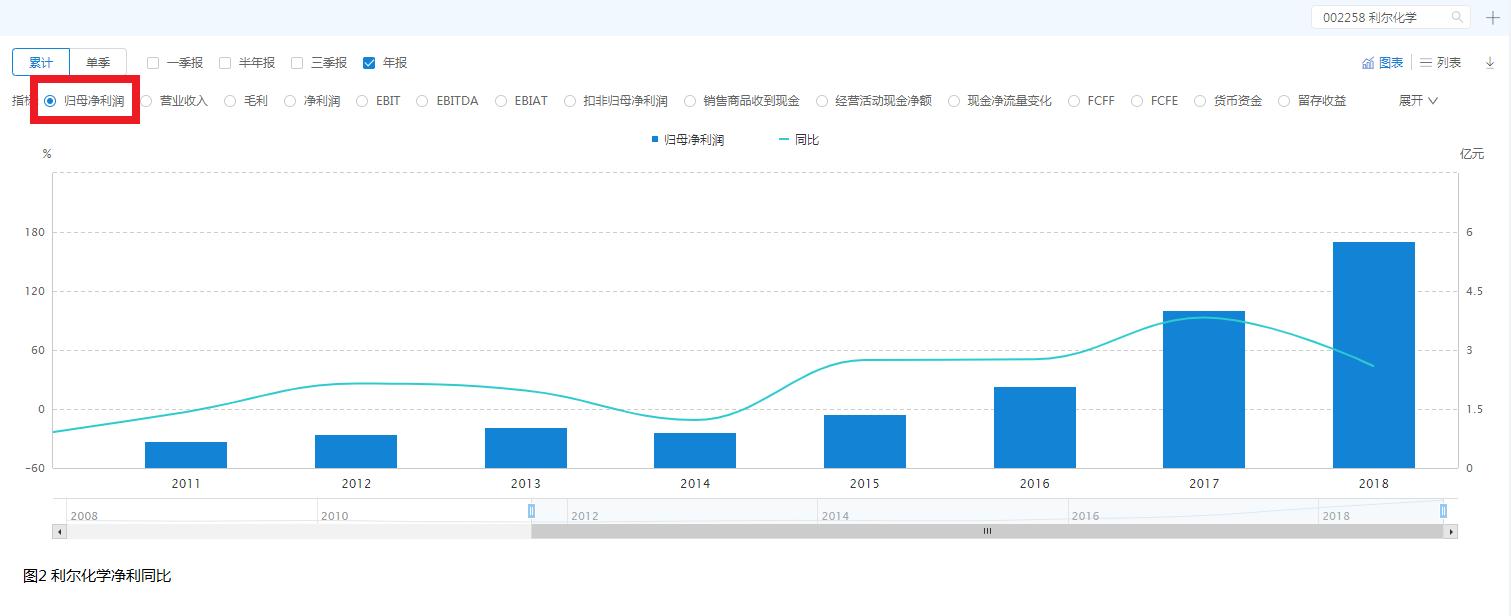Screen dimensions: 1511x616
Task: Click the 2018 profit bar
Action: click(1373, 354)
